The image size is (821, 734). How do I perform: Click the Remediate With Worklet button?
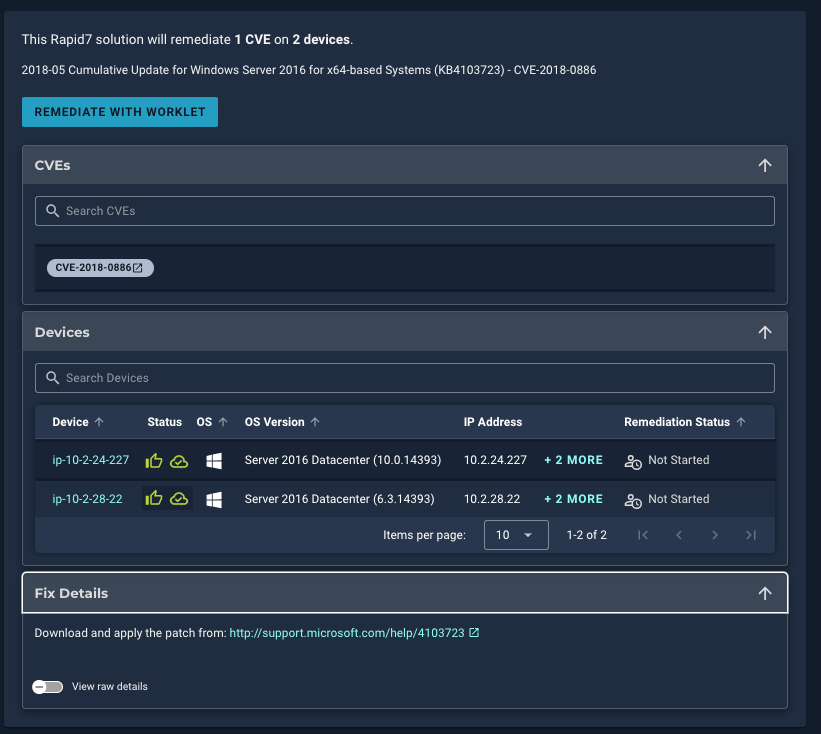tap(120, 112)
